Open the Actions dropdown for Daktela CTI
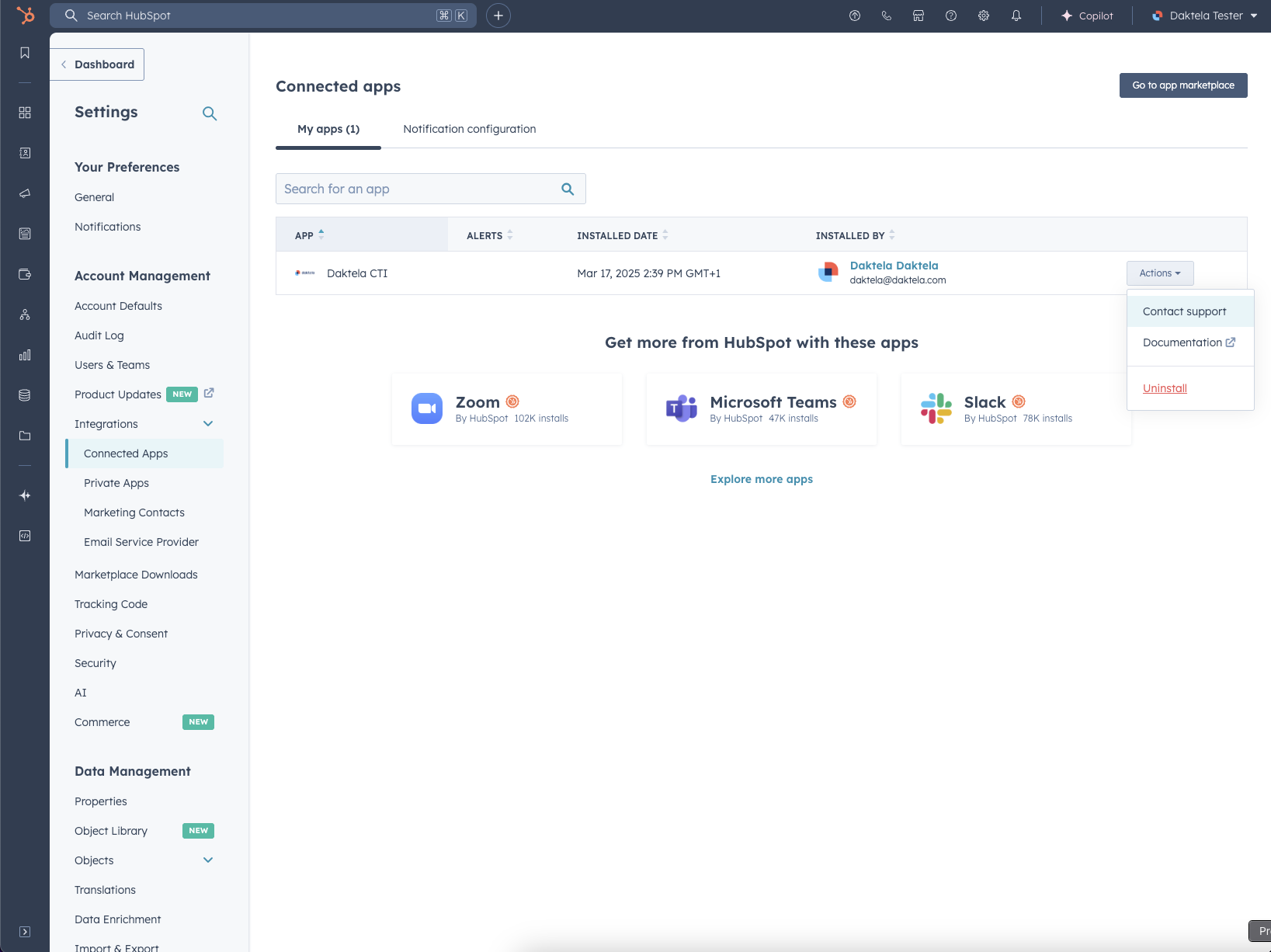 tap(1159, 273)
